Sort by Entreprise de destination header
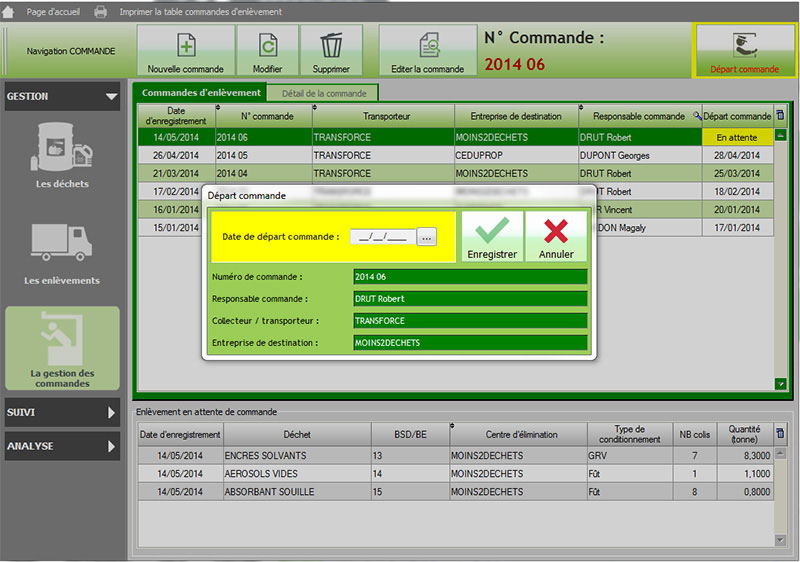The image size is (800, 562). click(516, 116)
